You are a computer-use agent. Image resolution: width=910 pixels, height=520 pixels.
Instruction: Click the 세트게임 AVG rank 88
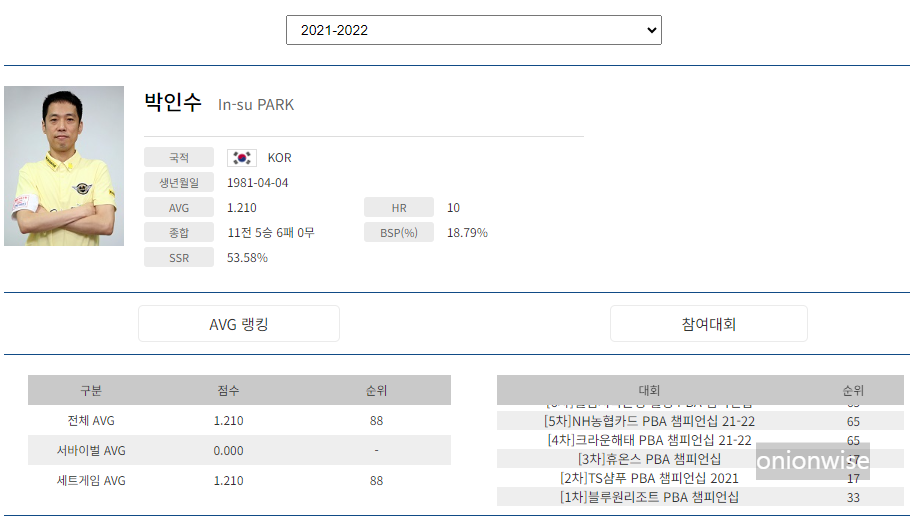(376, 481)
